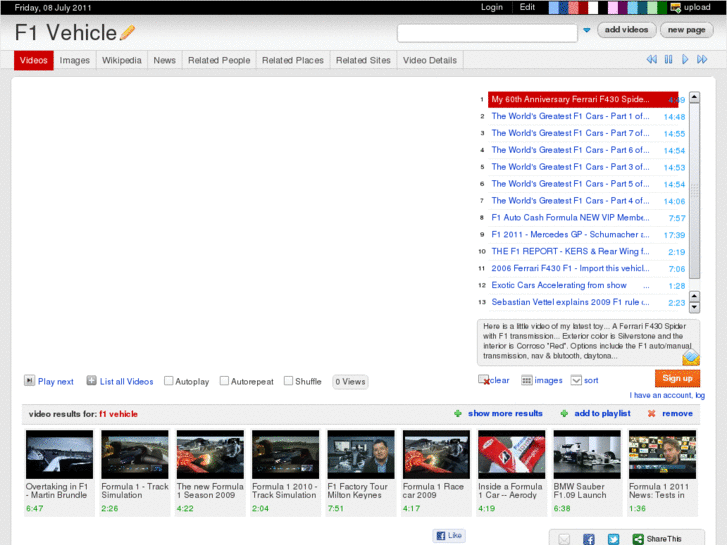Click the envelope icon on description box
Viewport: 727px width, 545px height.
click(x=691, y=357)
